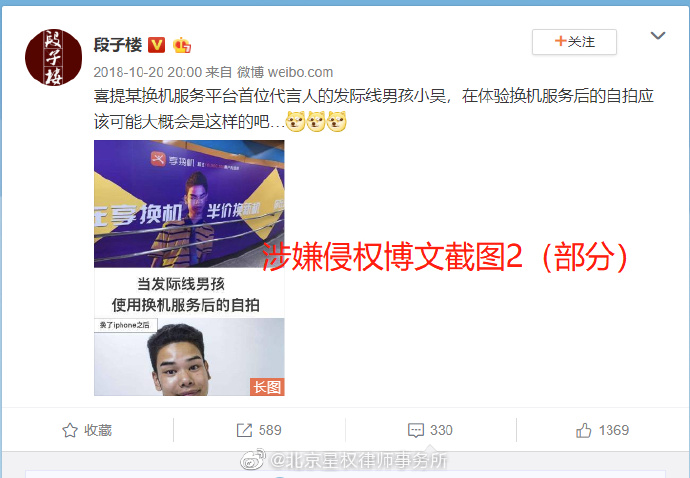Click the 589 repost count
The image size is (690, 478).
click(x=270, y=430)
